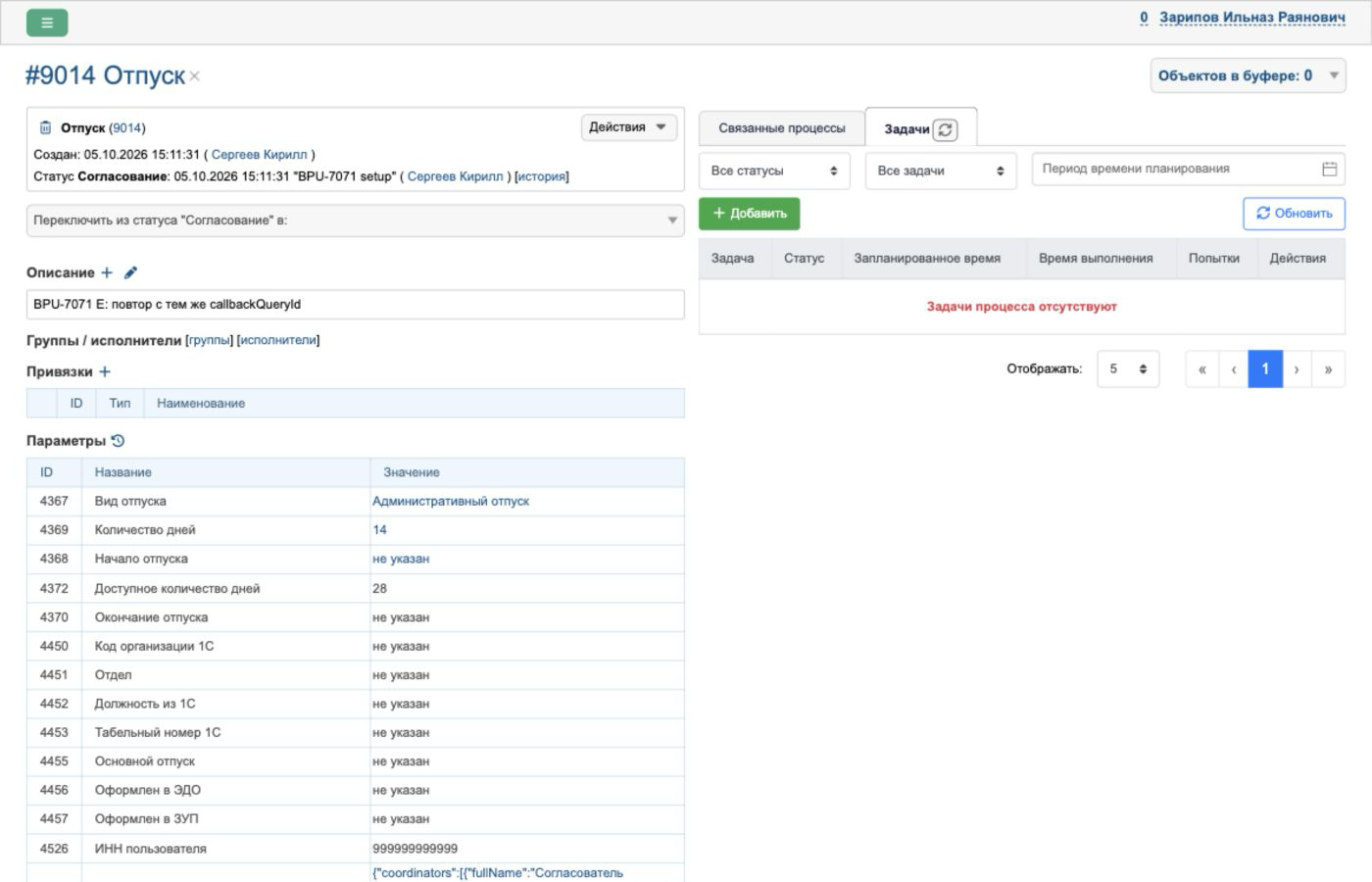The height and width of the screenshot is (882, 1372).
Task: Click the description text field
Action: (x=355, y=304)
